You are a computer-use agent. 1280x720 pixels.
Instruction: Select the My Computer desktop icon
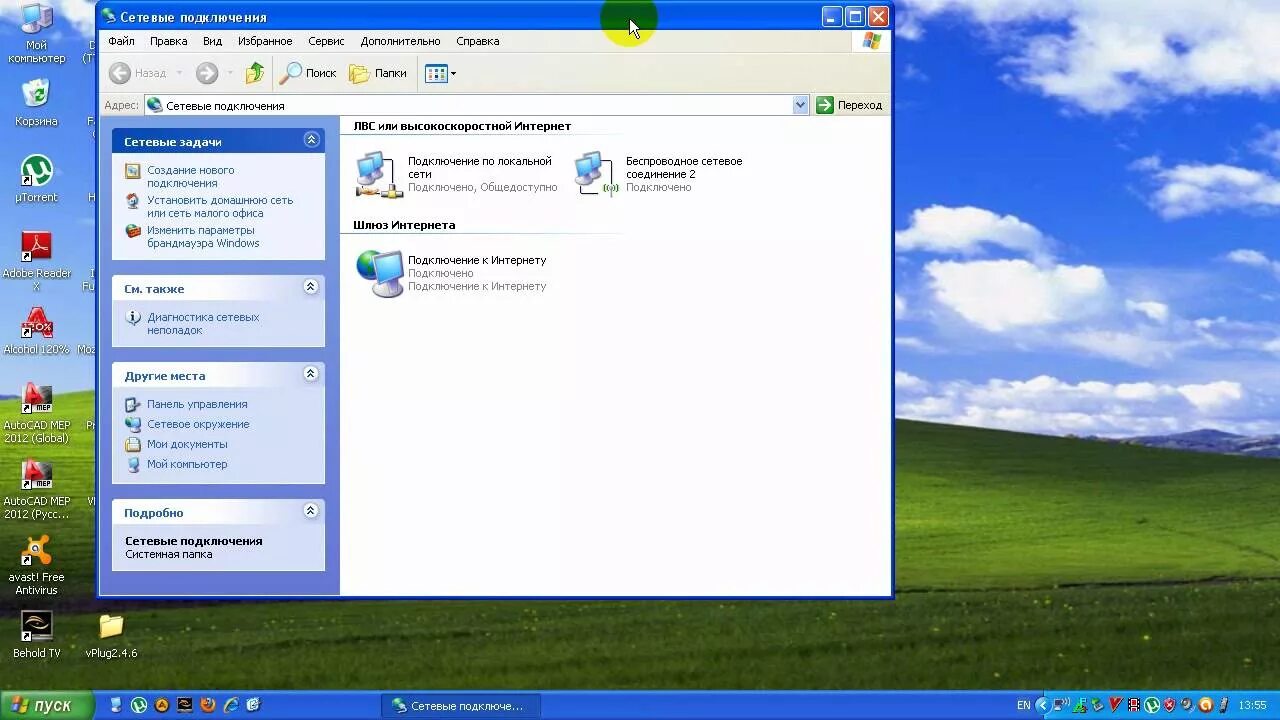pyautogui.click(x=37, y=33)
